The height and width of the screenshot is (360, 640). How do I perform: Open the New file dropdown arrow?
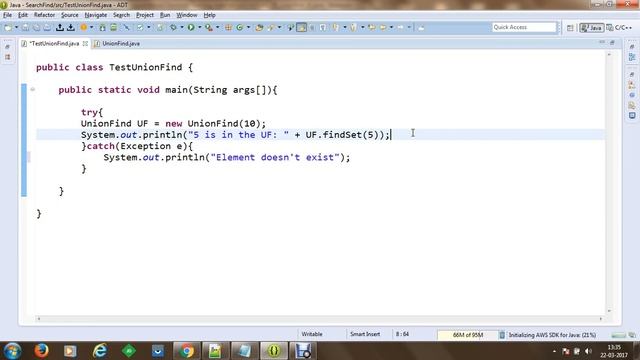point(16,27)
